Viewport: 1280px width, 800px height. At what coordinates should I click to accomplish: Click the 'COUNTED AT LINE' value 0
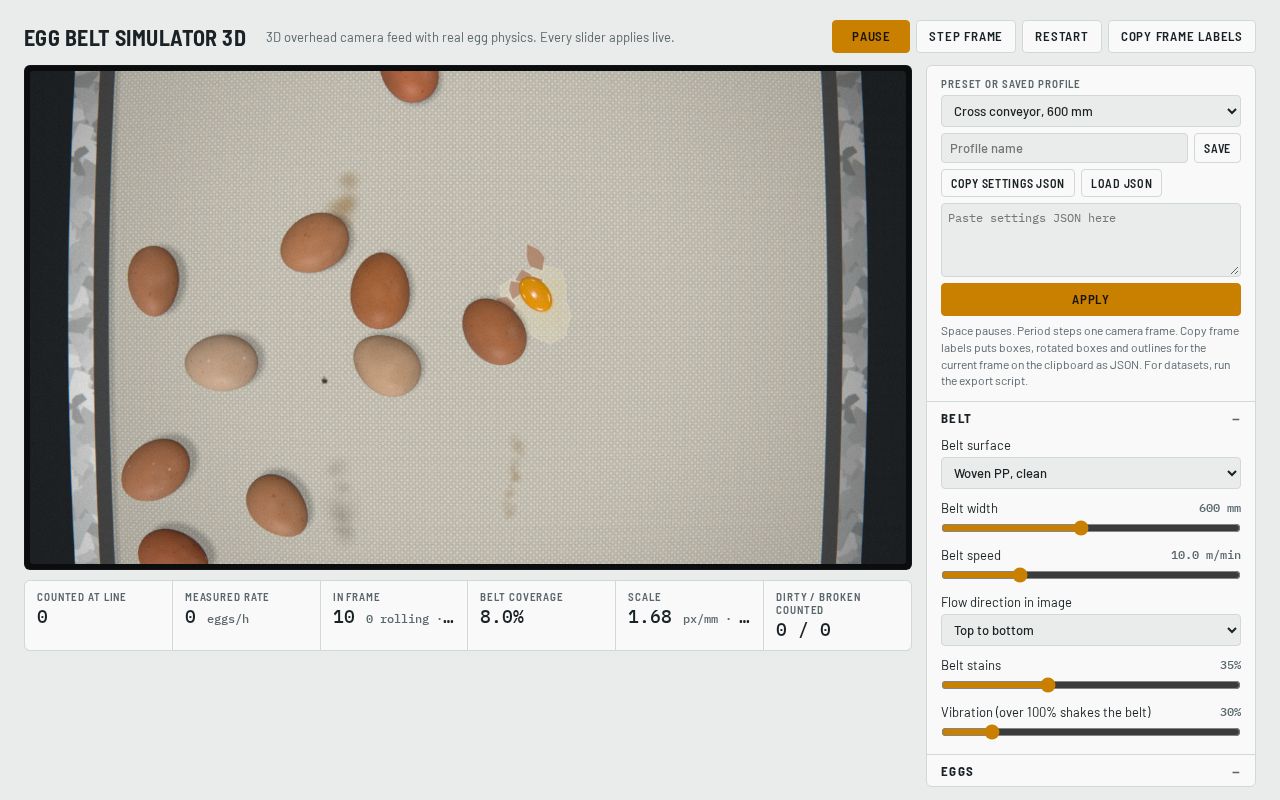[42, 617]
